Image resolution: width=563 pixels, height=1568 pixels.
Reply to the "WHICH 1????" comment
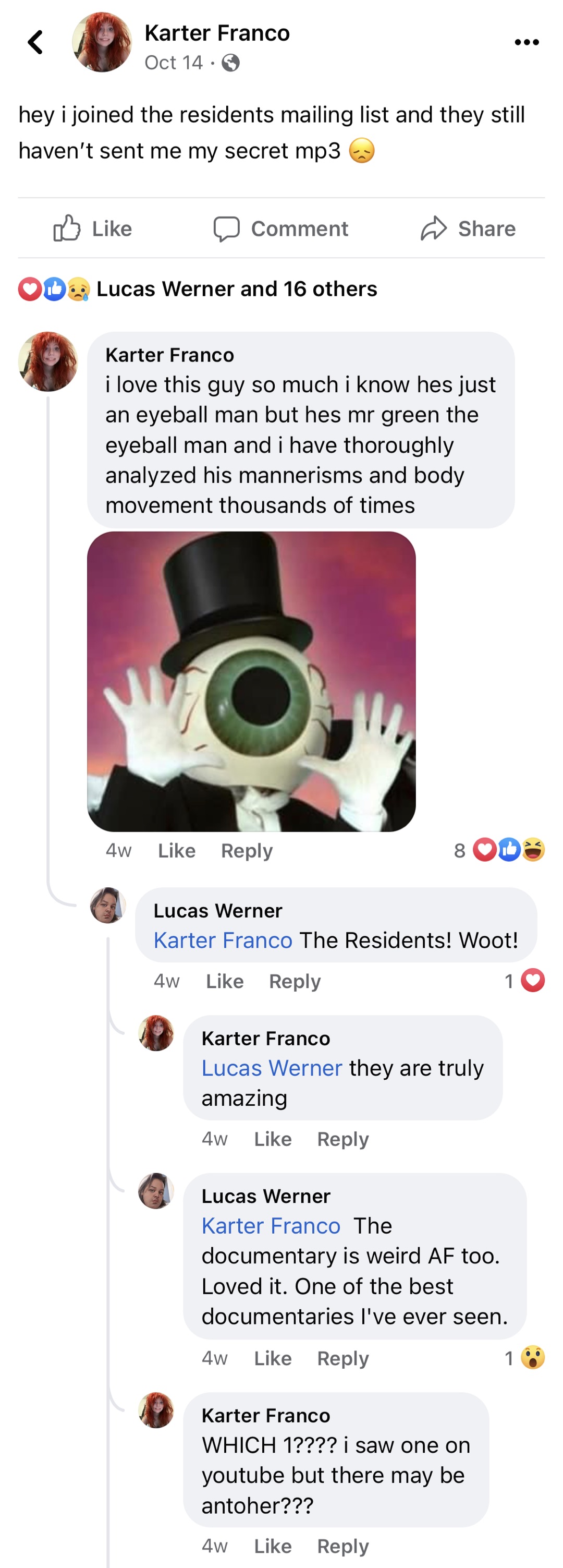(x=343, y=1546)
